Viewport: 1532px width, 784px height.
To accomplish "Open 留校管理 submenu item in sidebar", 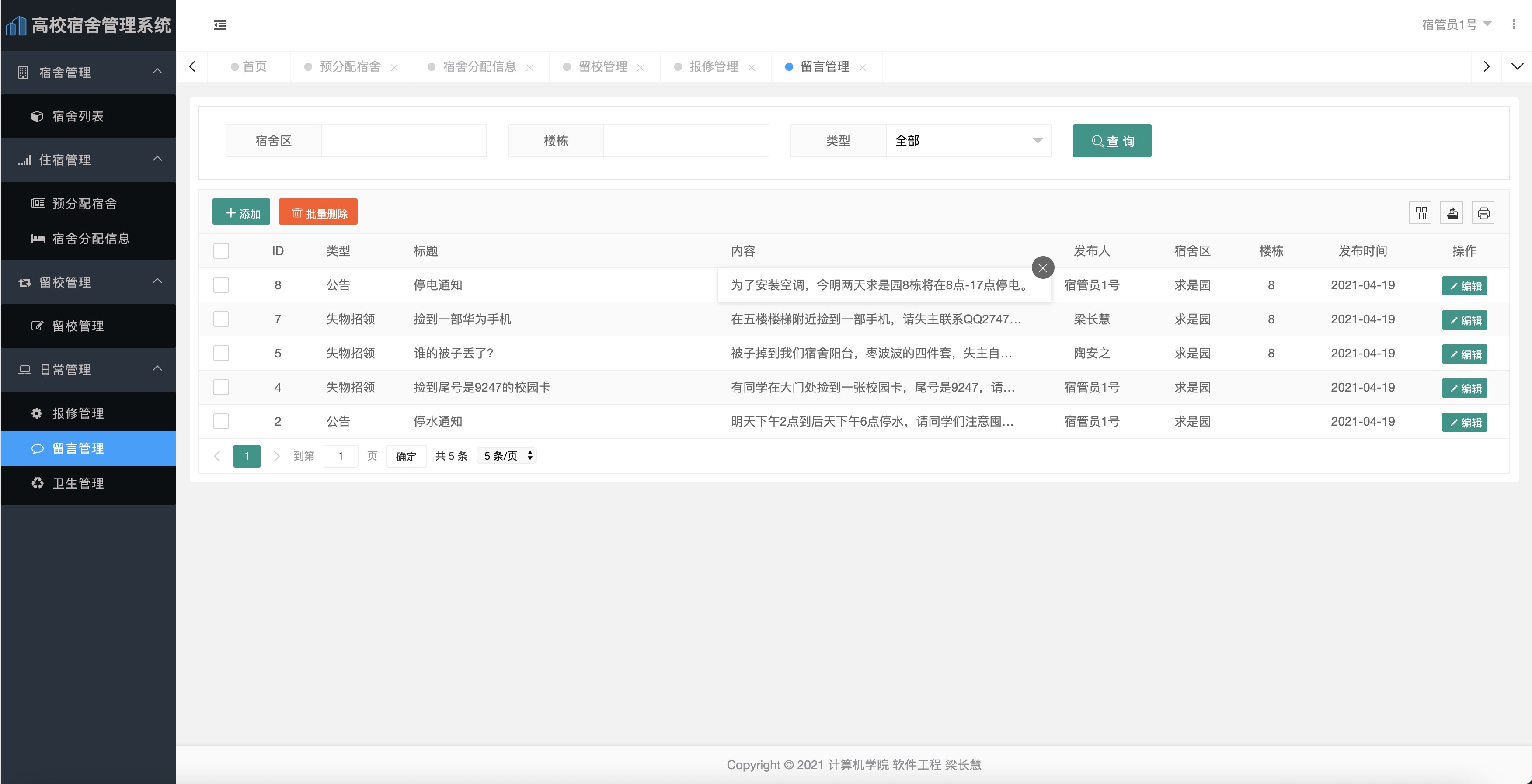I will point(88,326).
